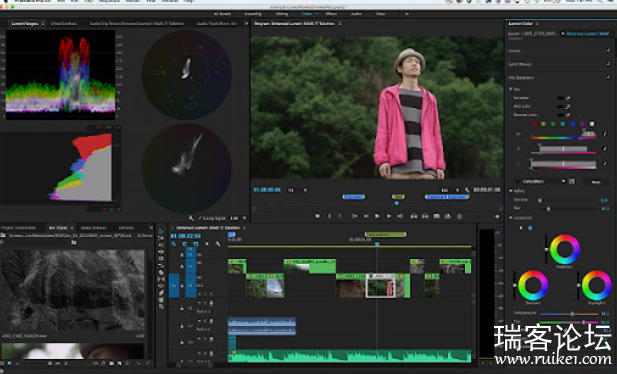Select the Selection tool in the toolbar
The height and width of the screenshot is (374, 617).
161,231
